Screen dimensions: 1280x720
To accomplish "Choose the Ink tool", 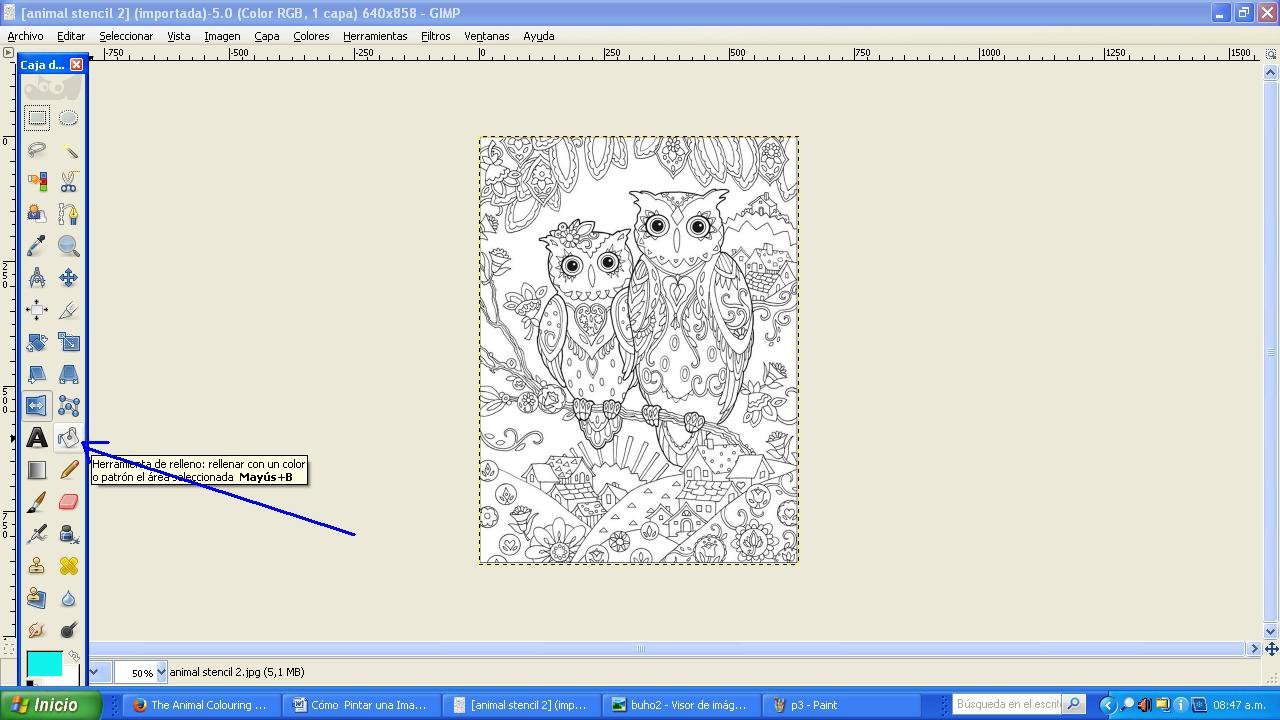I will [68, 534].
